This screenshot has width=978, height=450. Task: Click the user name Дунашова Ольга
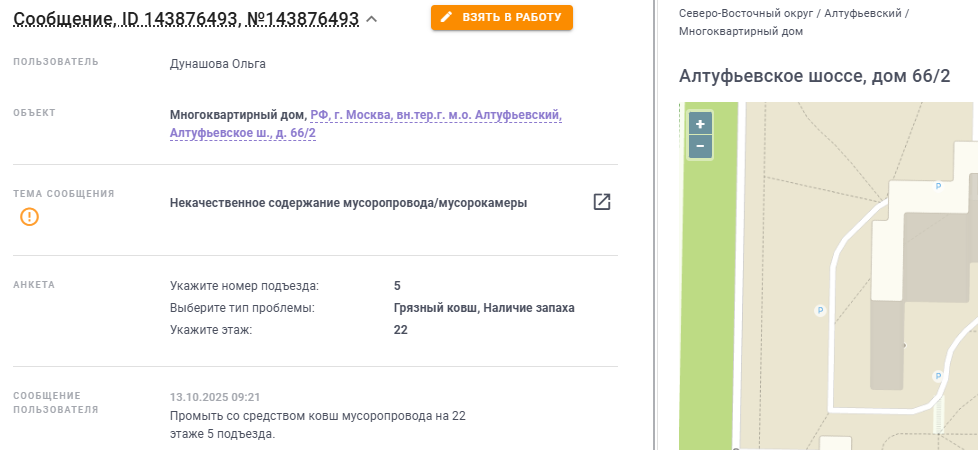point(218,64)
